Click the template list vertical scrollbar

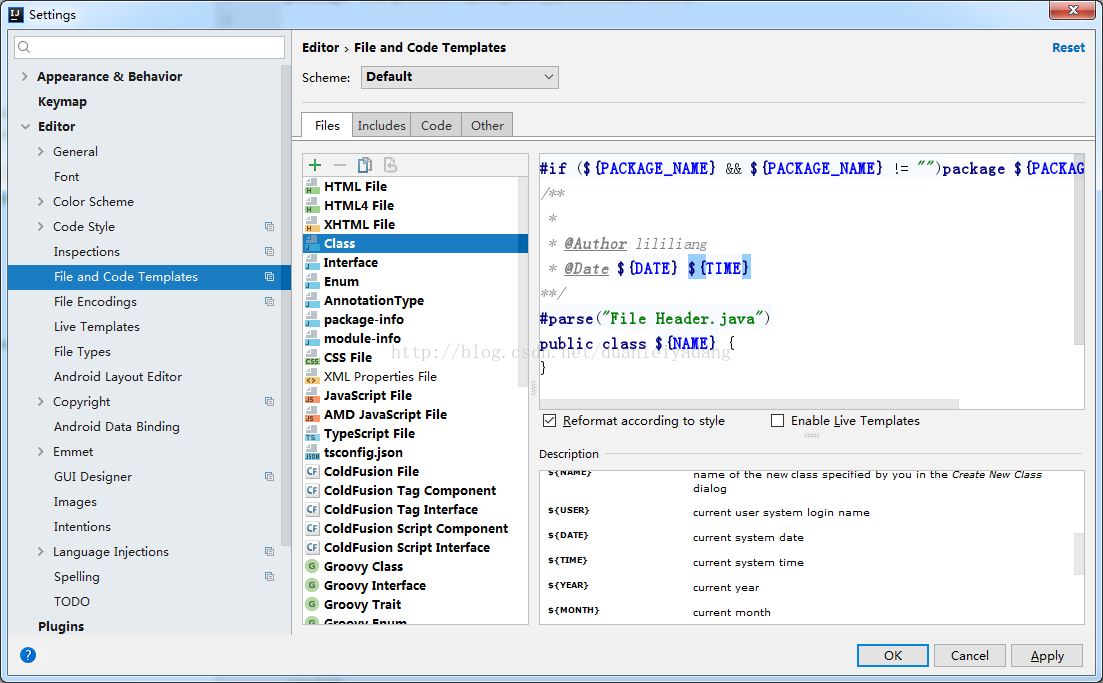click(523, 281)
